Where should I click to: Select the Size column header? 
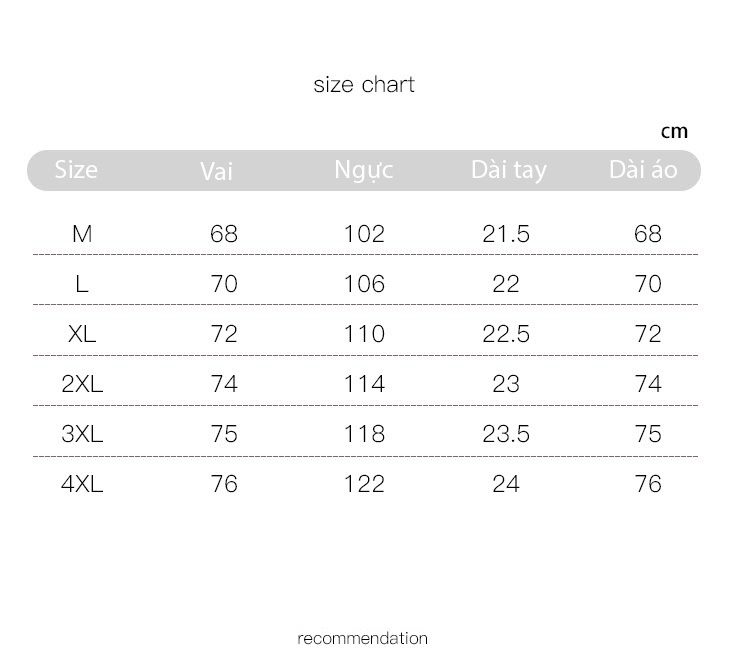(x=76, y=169)
